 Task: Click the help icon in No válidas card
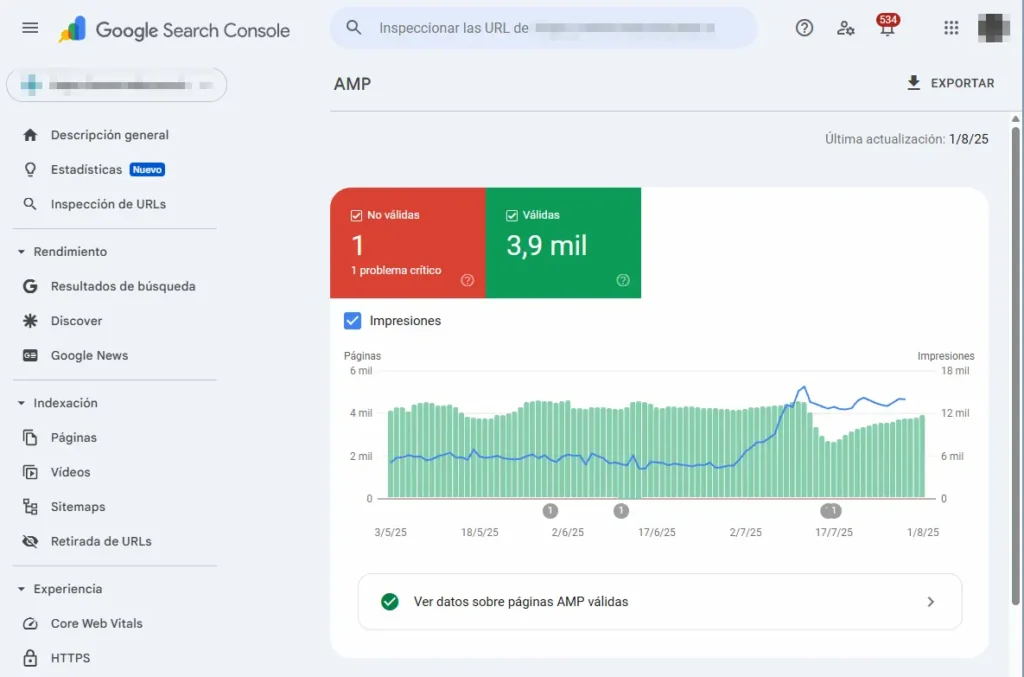(x=467, y=280)
